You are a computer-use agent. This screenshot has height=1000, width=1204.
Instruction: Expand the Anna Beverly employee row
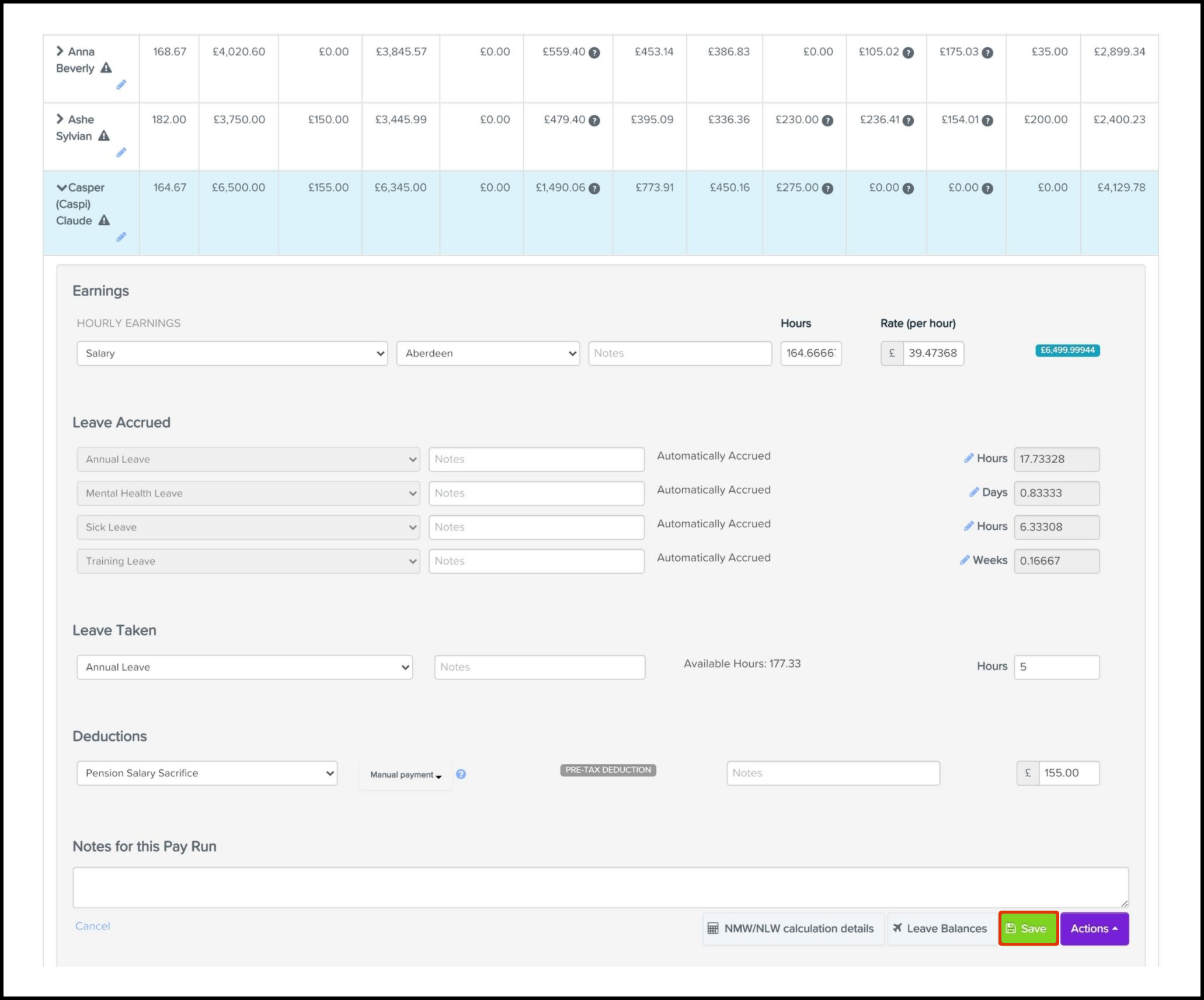[60, 51]
